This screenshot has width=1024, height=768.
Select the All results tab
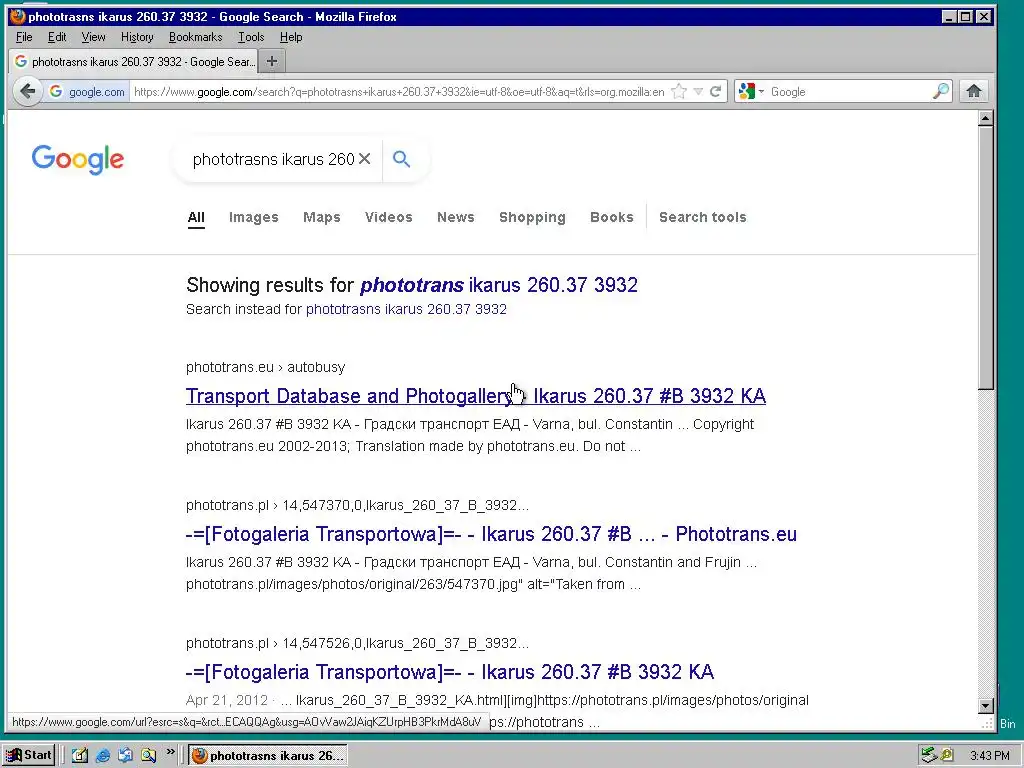[196, 217]
